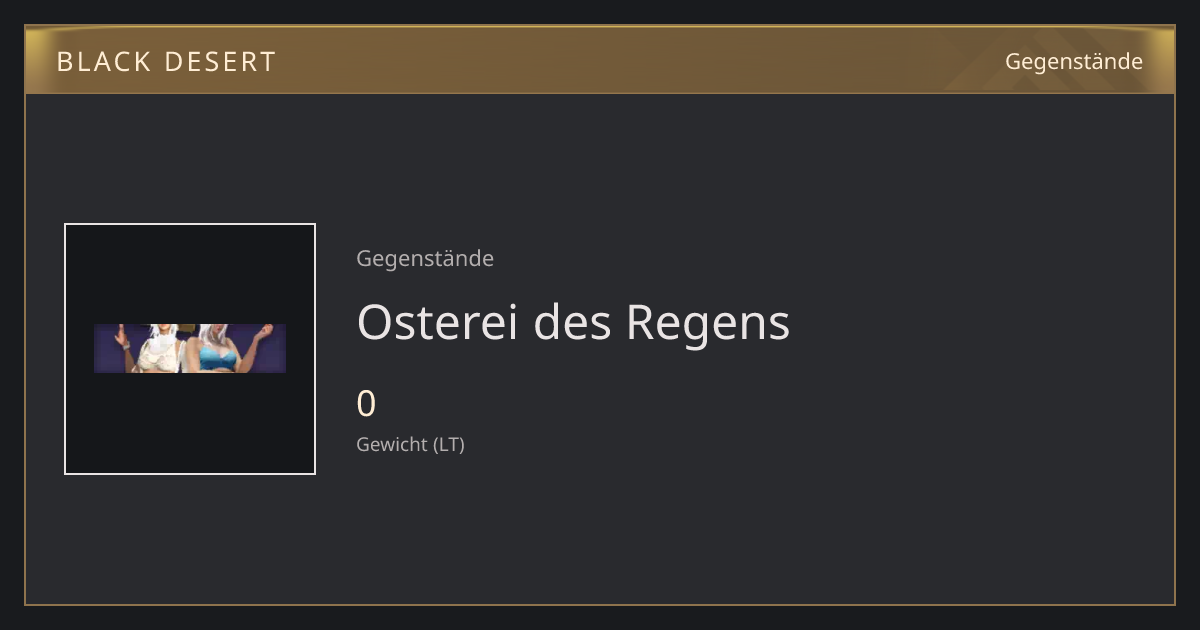Image resolution: width=1200 pixels, height=630 pixels.
Task: Click the Gewicht (LT) label
Action: coord(411,445)
